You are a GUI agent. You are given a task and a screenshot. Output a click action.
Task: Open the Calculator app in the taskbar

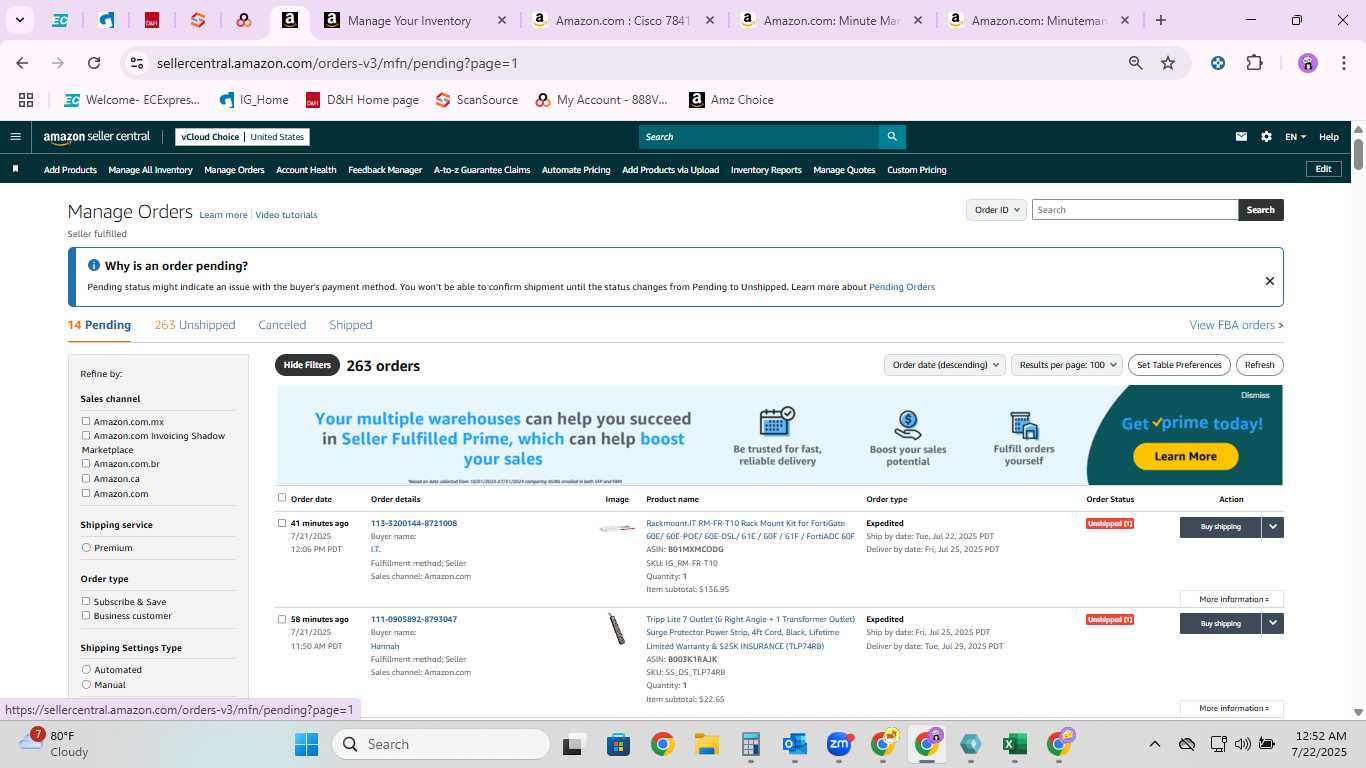pyautogui.click(x=750, y=744)
